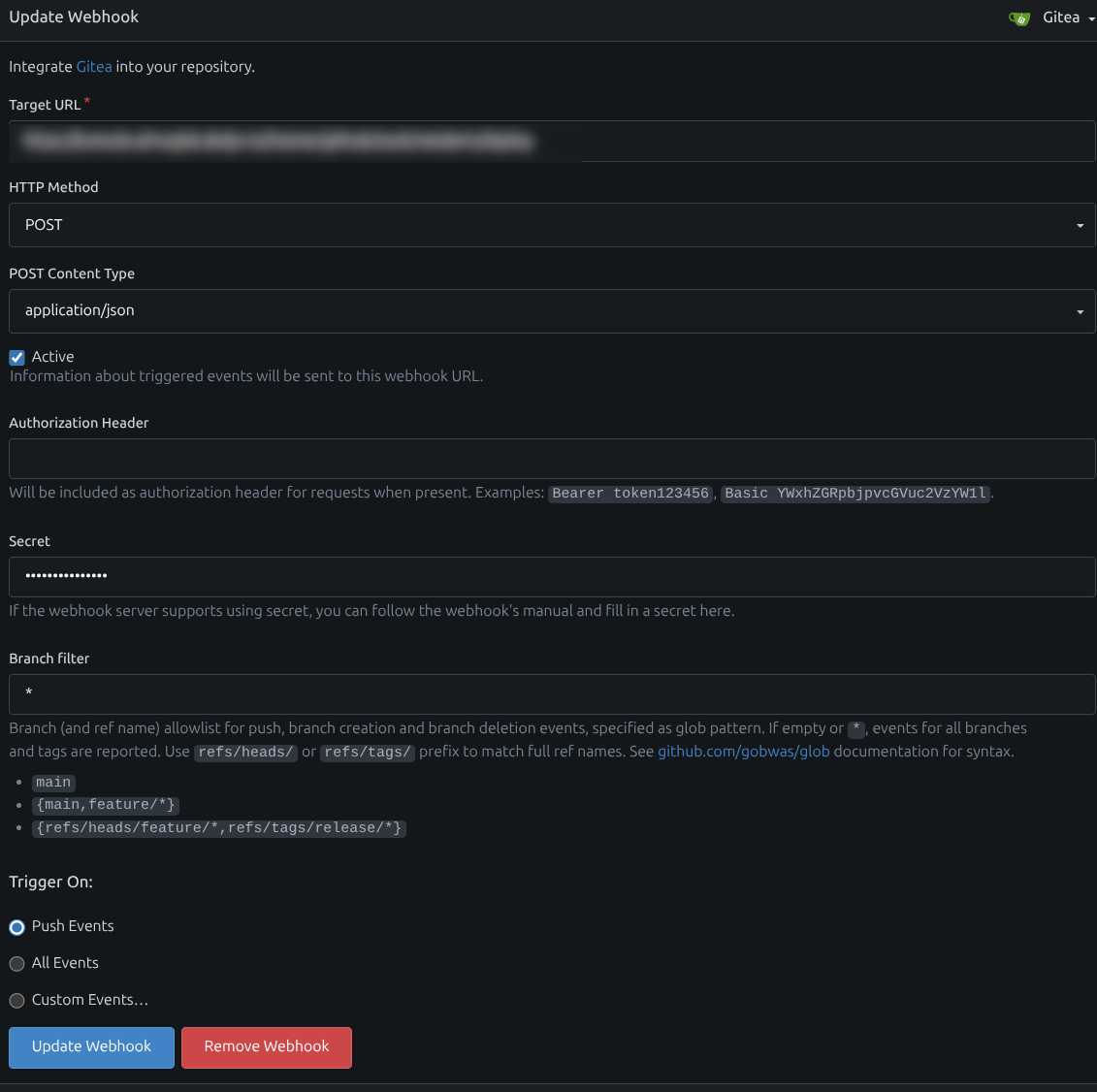
Task: Select Custom Events trigger option
Action: coord(16,1001)
